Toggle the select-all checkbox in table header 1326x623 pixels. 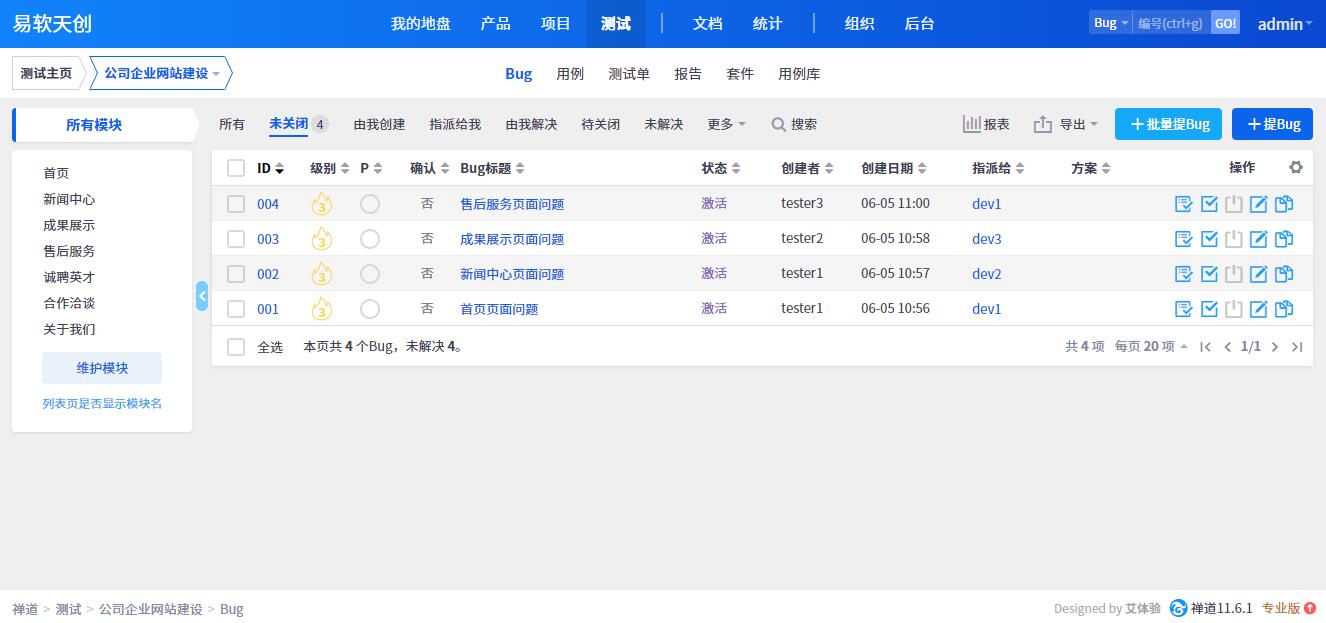click(236, 168)
